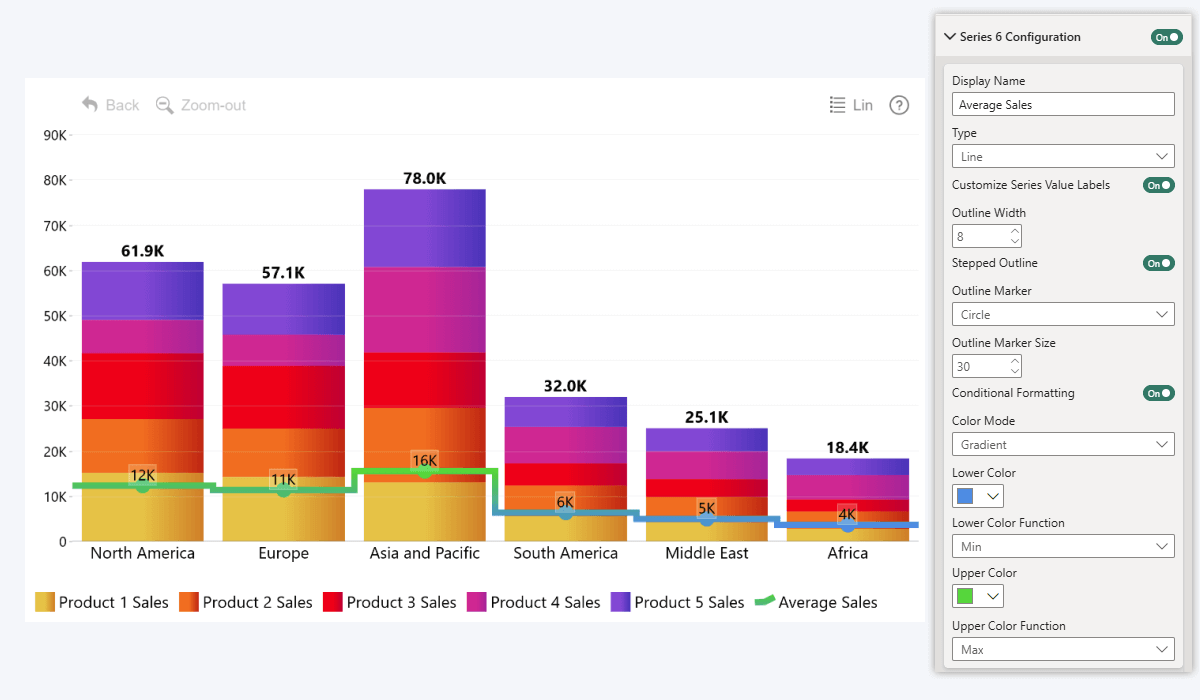Open the help question mark icon
Image resolution: width=1200 pixels, height=700 pixels.
click(899, 105)
